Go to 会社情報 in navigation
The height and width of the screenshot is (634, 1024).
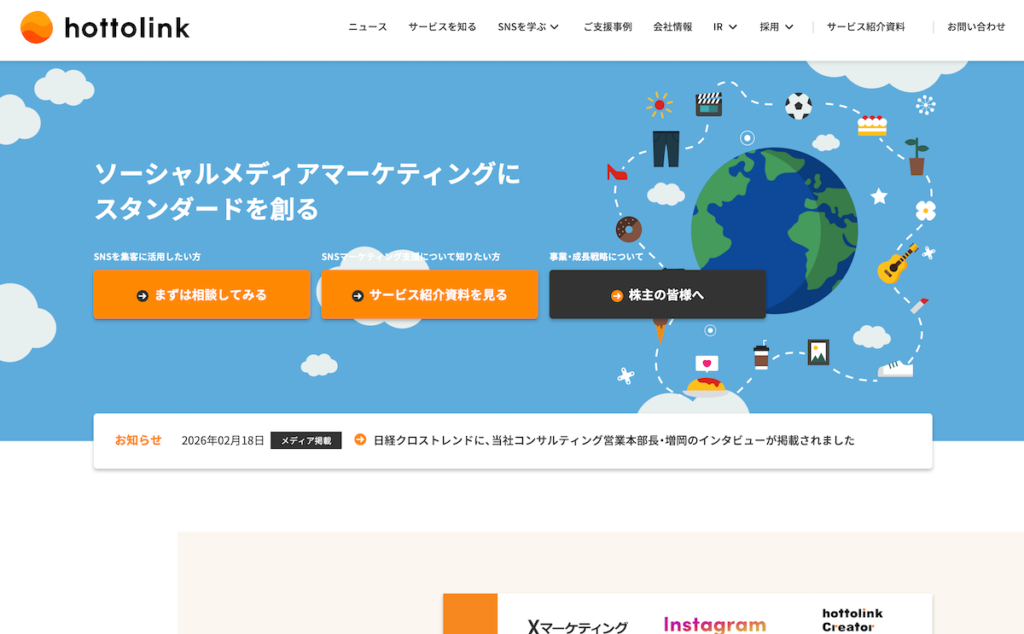[672, 27]
